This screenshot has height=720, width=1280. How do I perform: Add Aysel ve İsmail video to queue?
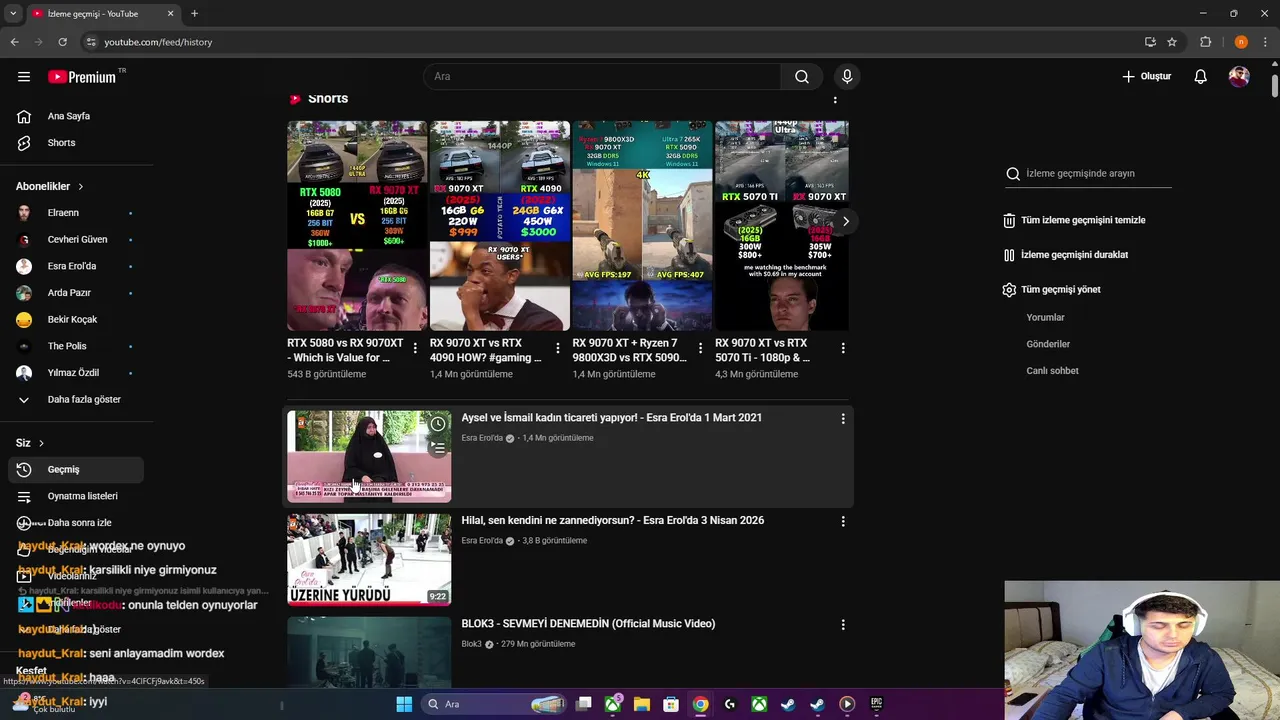(x=438, y=448)
